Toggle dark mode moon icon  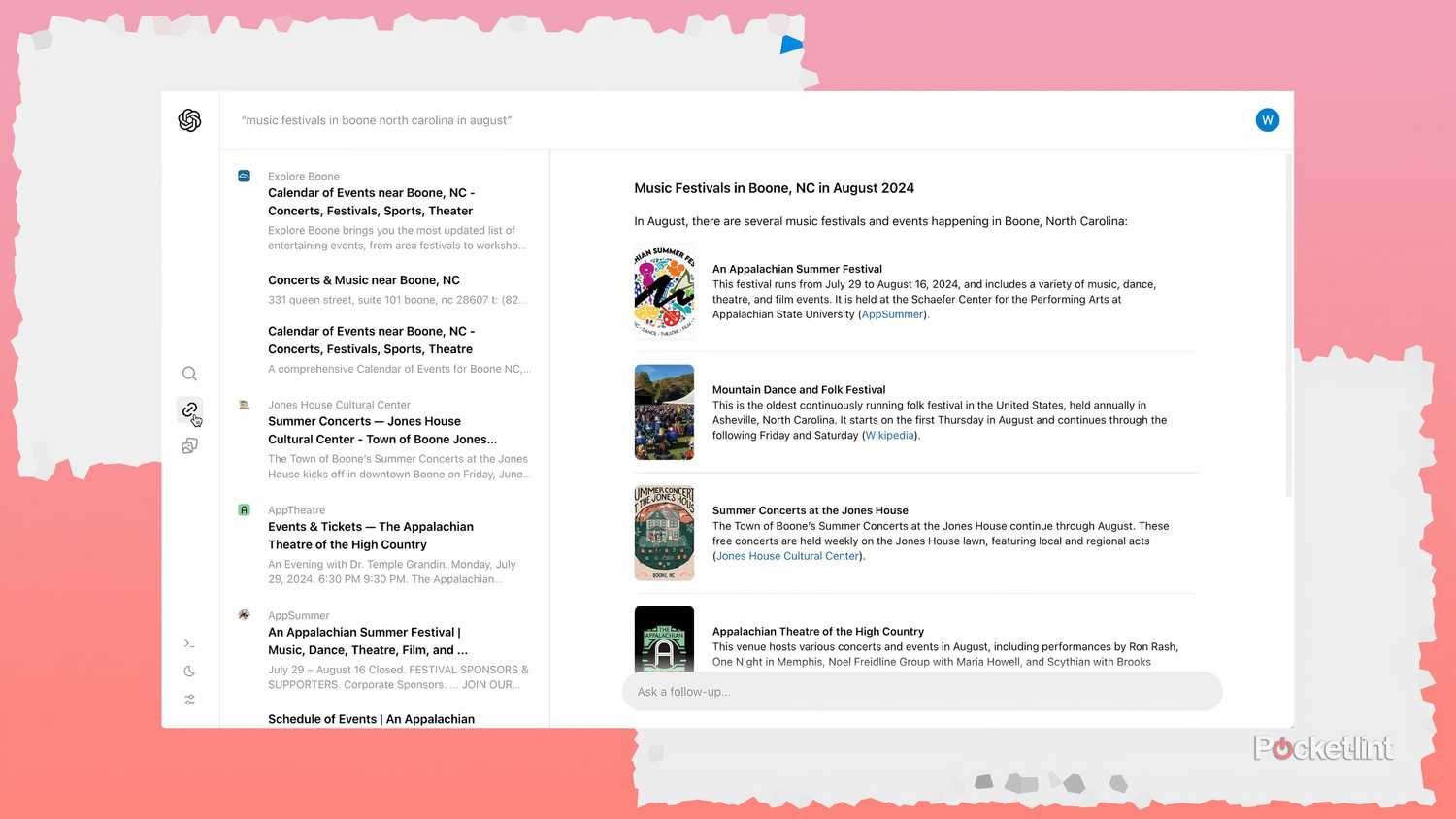189,672
